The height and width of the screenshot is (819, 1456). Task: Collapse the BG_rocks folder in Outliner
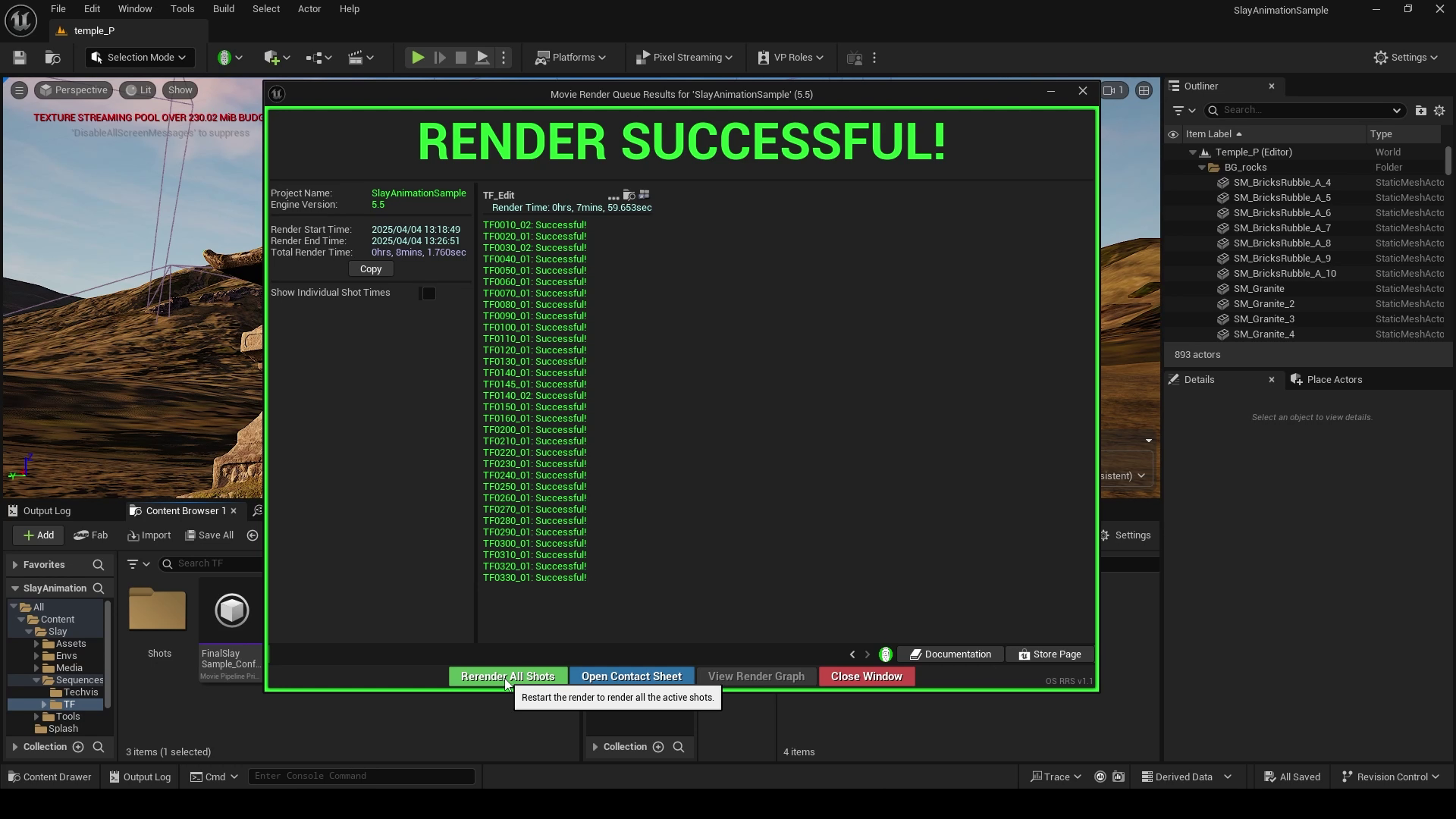(x=1202, y=168)
